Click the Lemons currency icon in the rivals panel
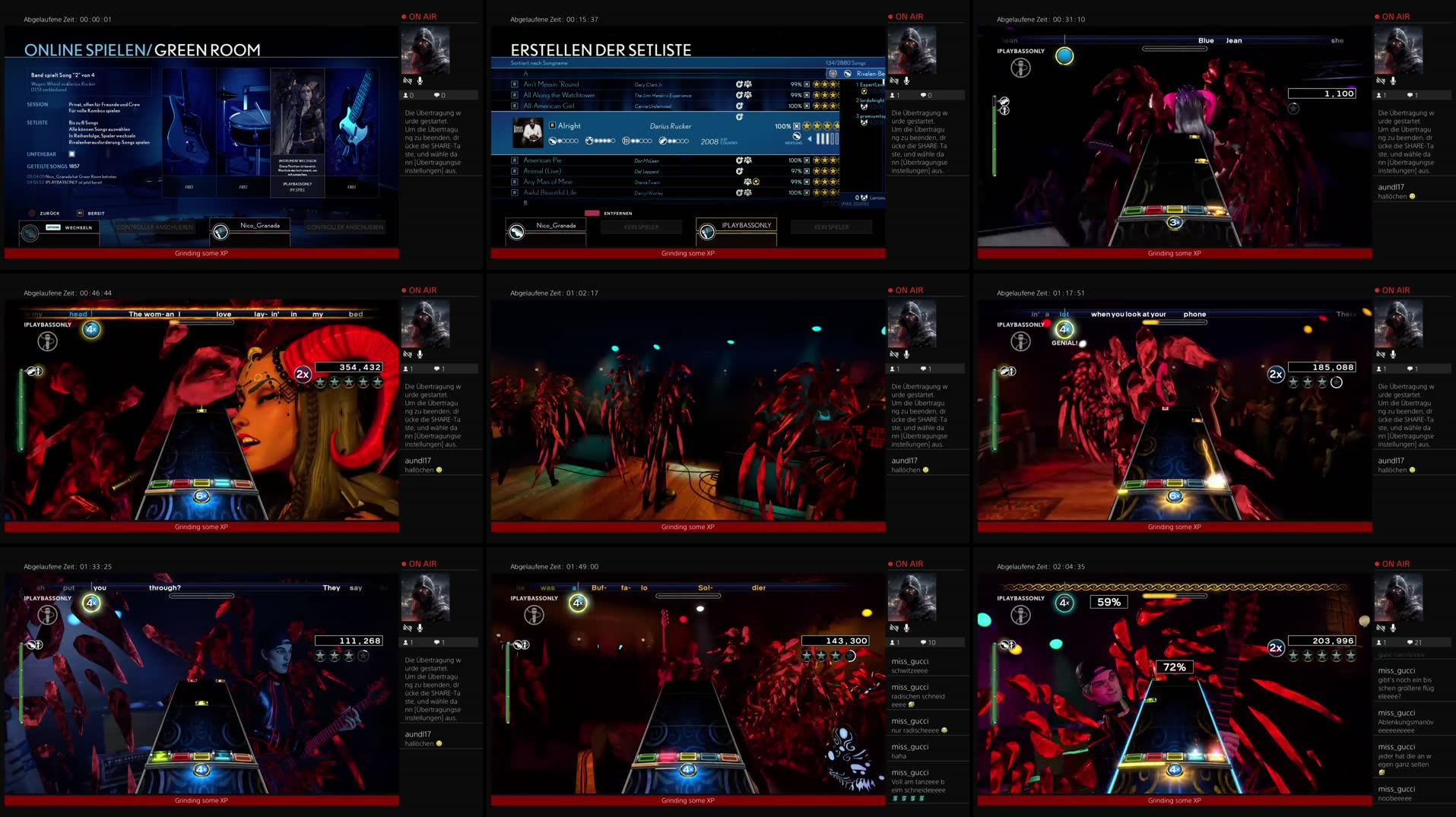The width and height of the screenshot is (1456, 817). click(x=864, y=198)
